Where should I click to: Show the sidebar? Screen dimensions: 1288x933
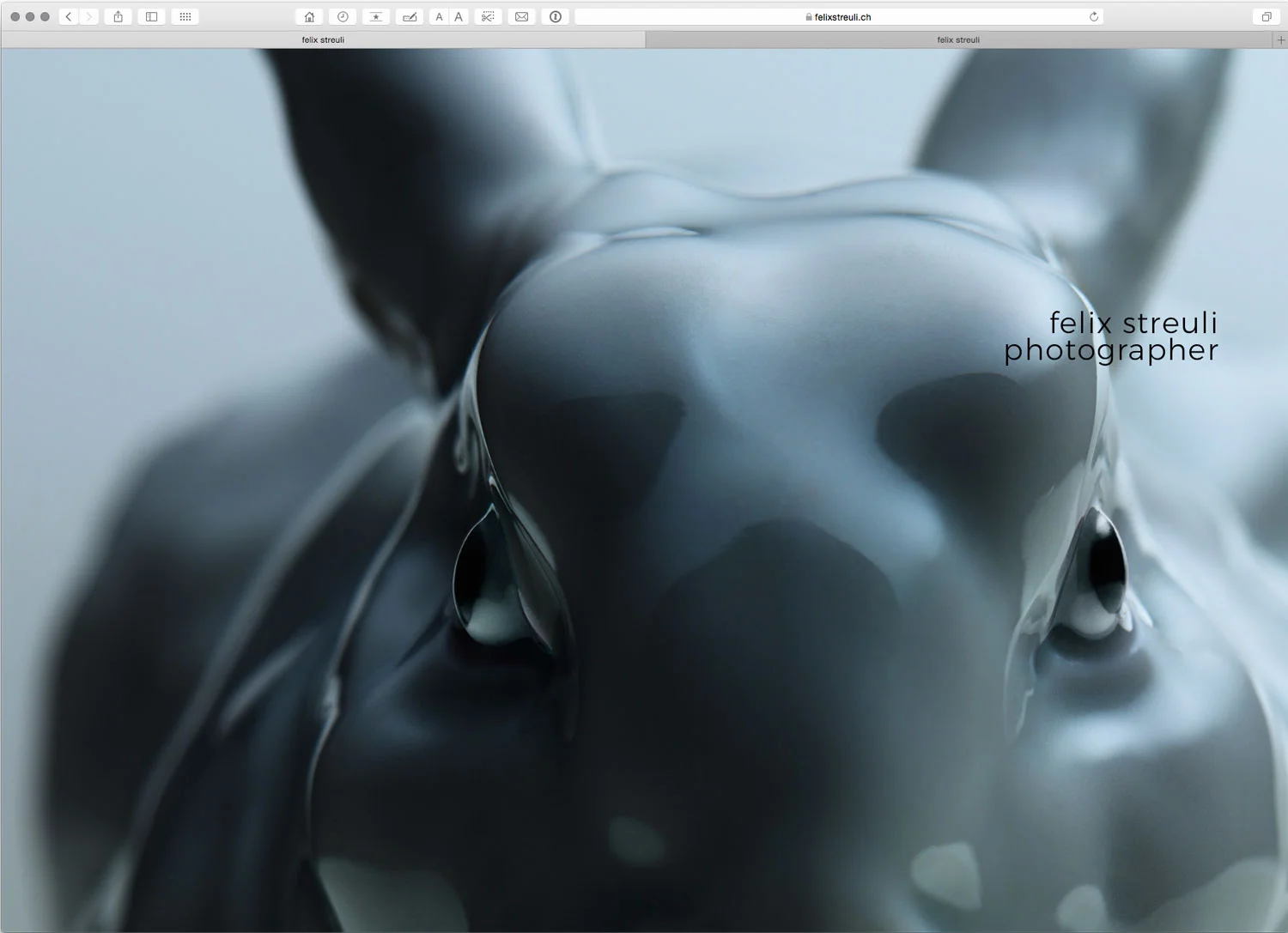[x=151, y=16]
